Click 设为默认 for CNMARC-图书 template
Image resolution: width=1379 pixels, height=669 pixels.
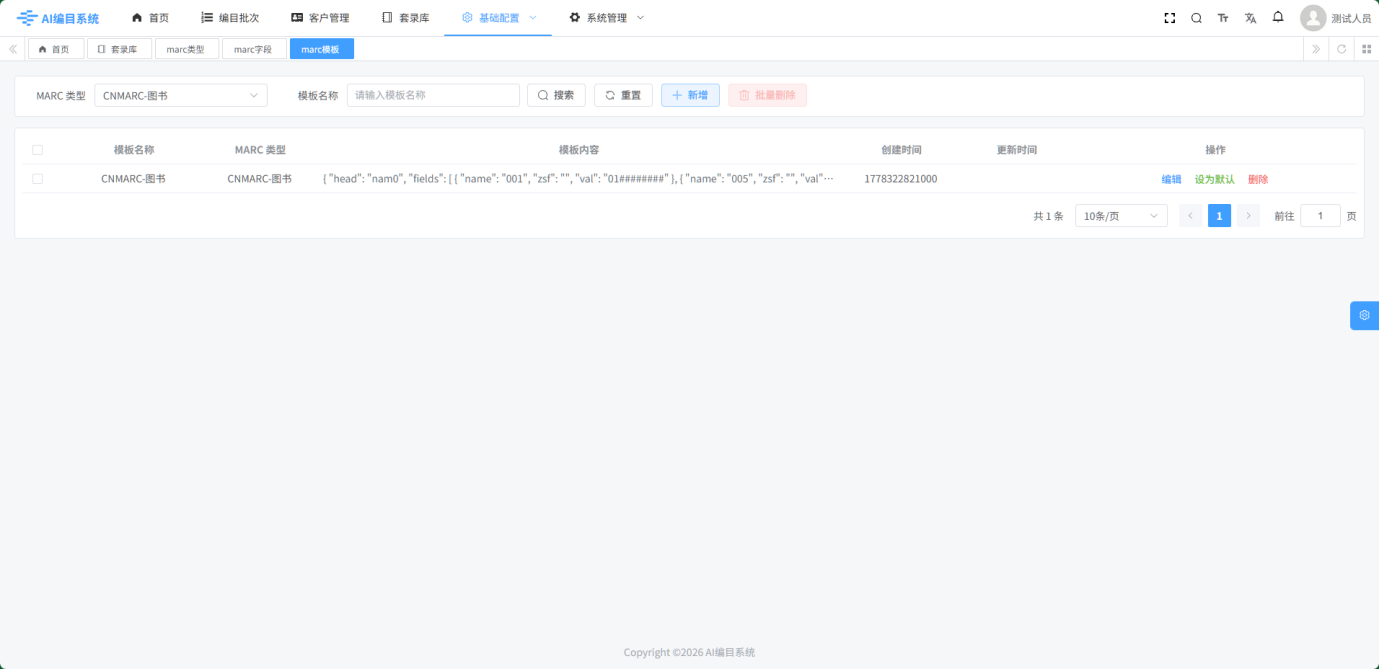click(x=1215, y=179)
